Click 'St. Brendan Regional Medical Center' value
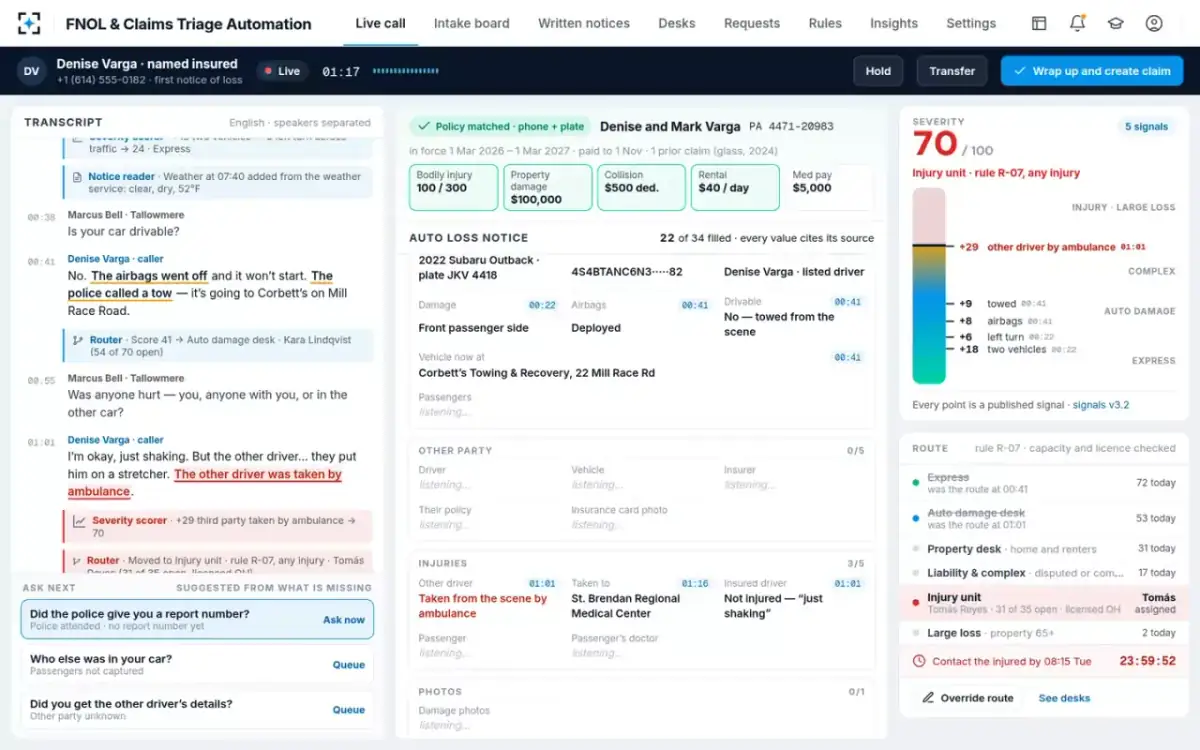Image resolution: width=1200 pixels, height=750 pixels. (625, 606)
